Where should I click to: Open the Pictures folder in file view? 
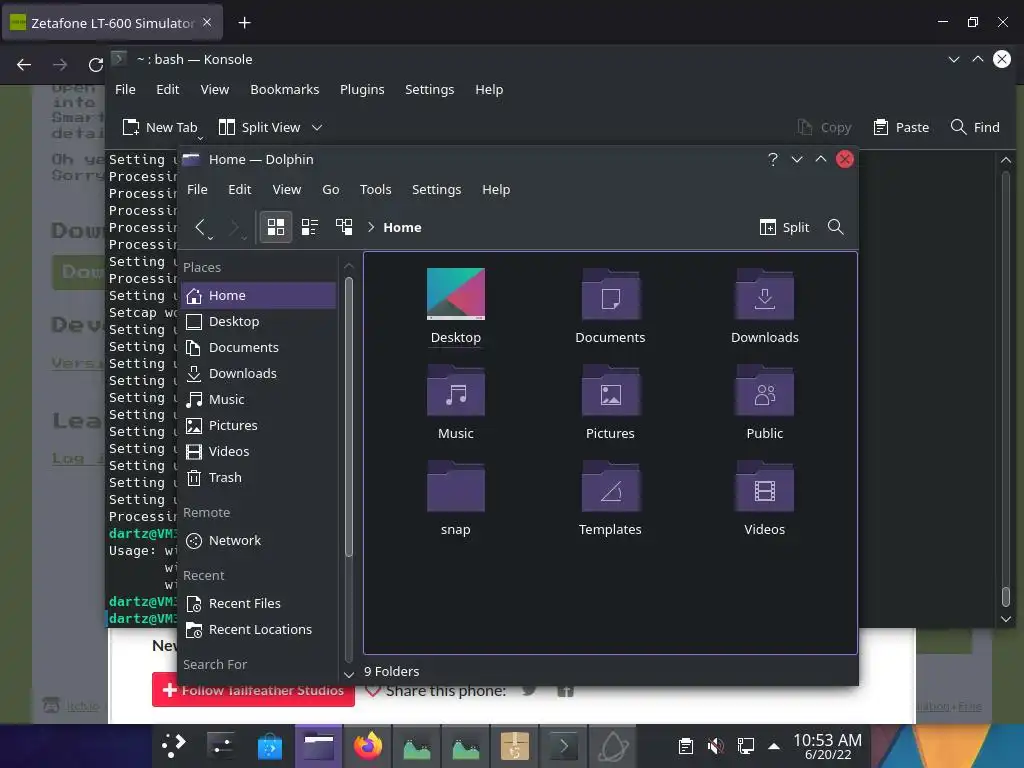(610, 402)
